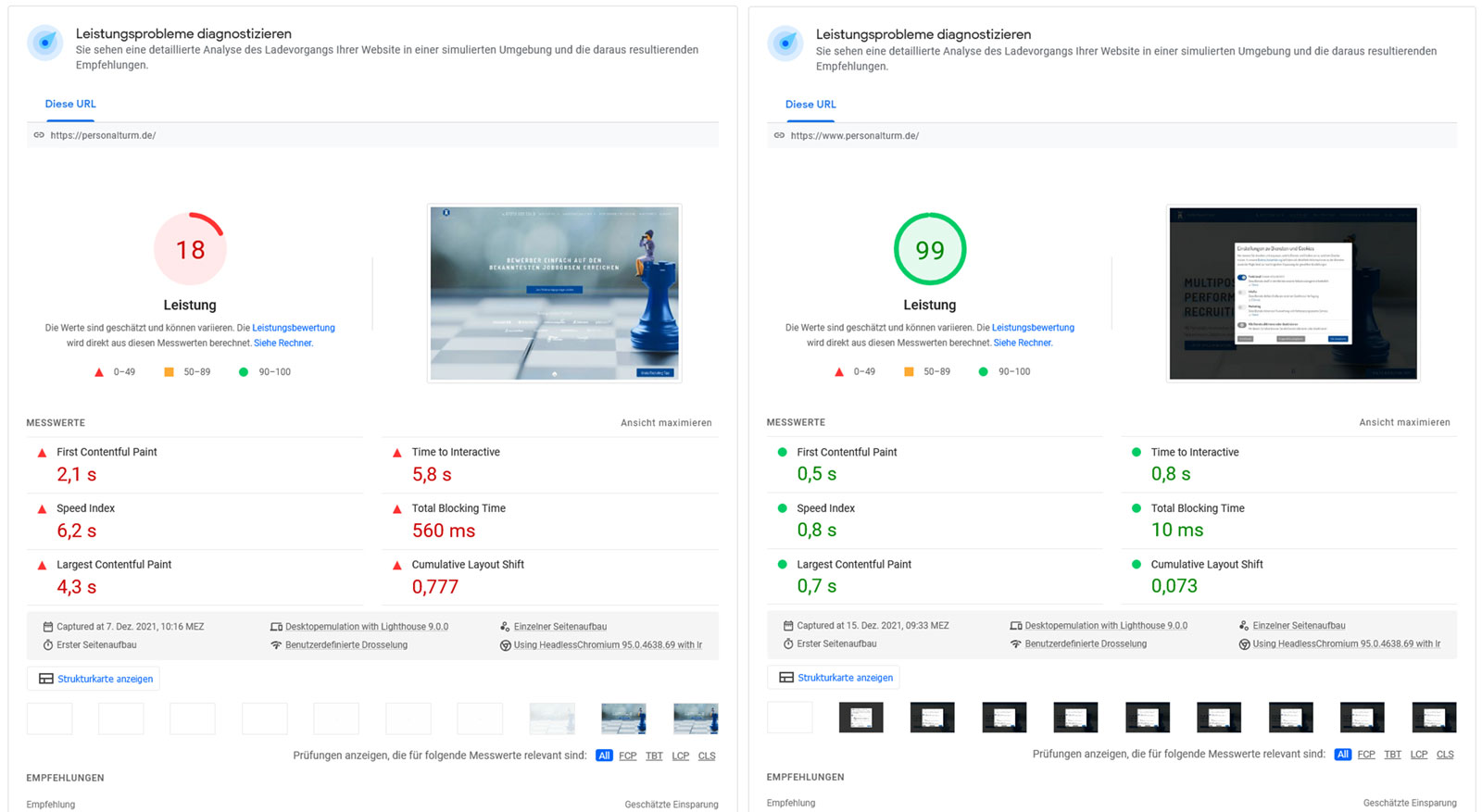Click wifi icon by right Benutzerdefinierte Drosselung

[x=1016, y=643]
